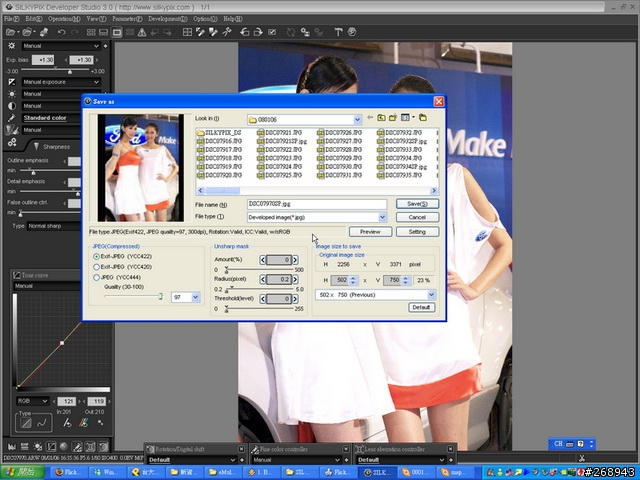Click the highlight warning triangle icon
This screenshot has height=480, width=640.
click(142, 32)
